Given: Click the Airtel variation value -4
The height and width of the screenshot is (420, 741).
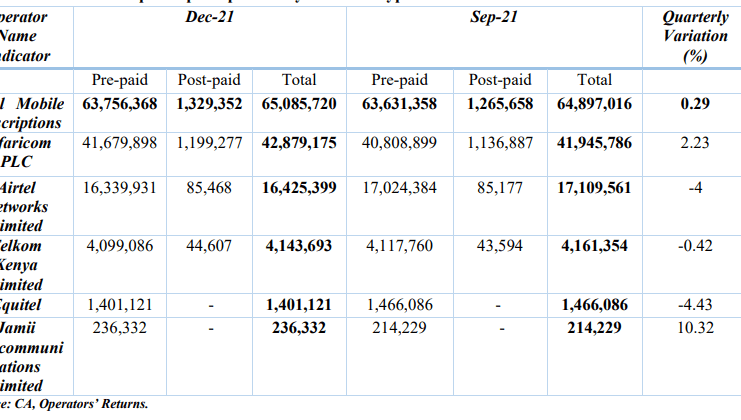Looking at the screenshot, I should pos(695,188).
